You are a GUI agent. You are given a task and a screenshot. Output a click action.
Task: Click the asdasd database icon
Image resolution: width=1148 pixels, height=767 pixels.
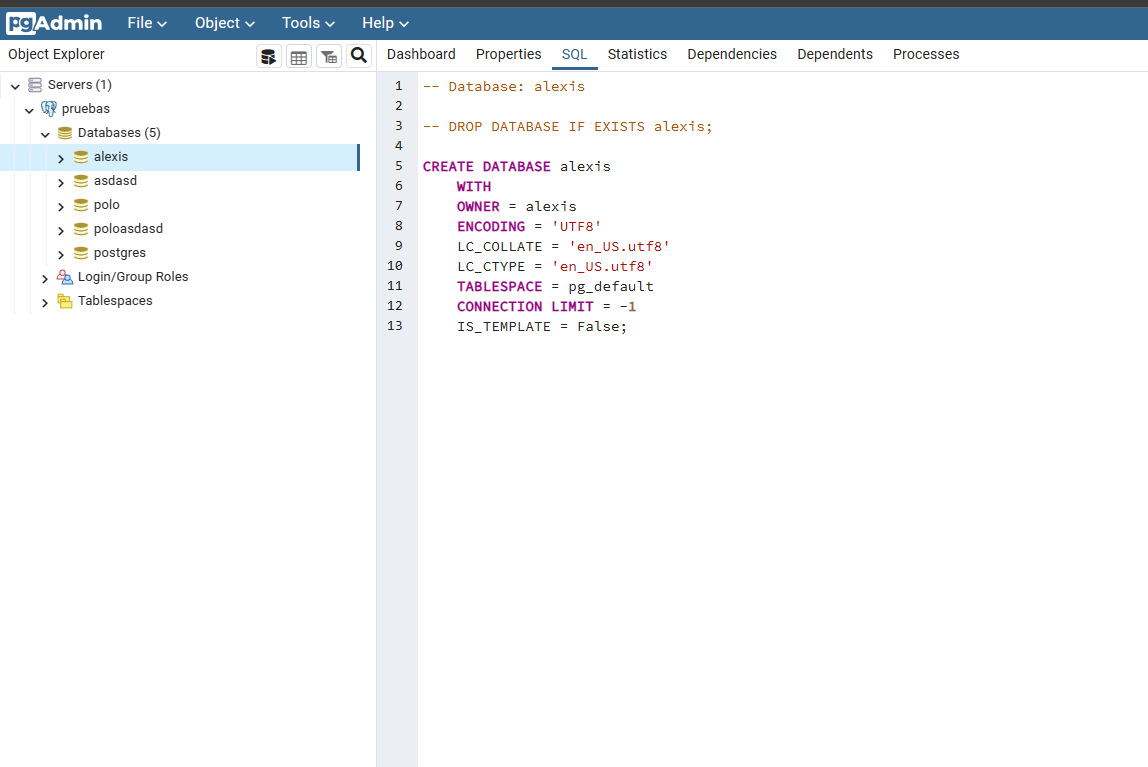click(x=81, y=181)
